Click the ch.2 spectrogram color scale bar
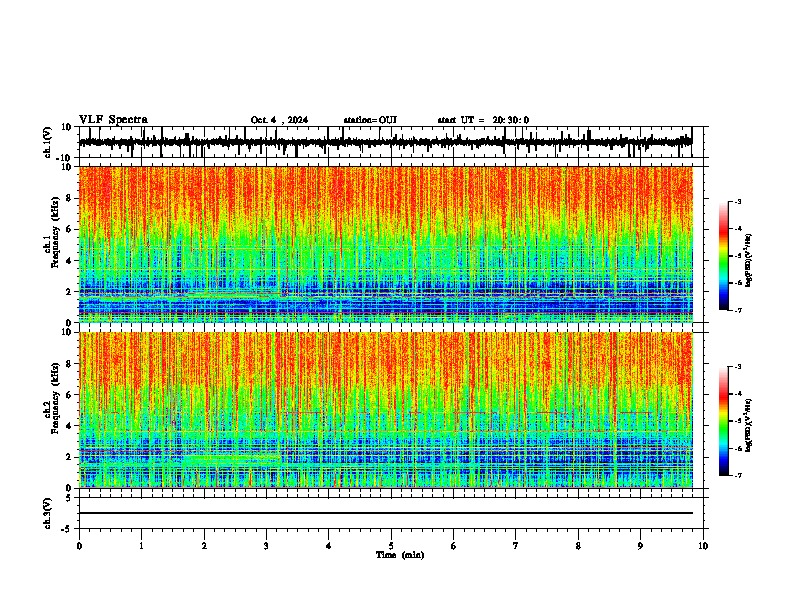This screenshot has height=612, width=792. tap(723, 421)
